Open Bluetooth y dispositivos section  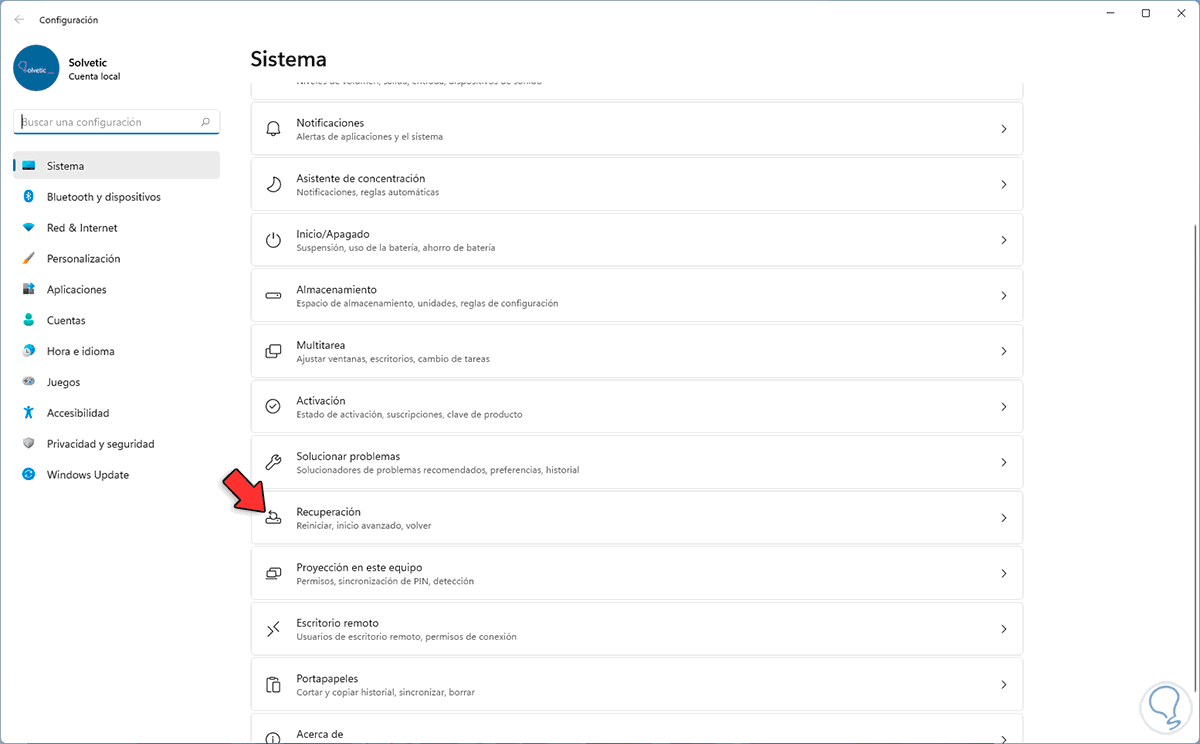click(103, 197)
